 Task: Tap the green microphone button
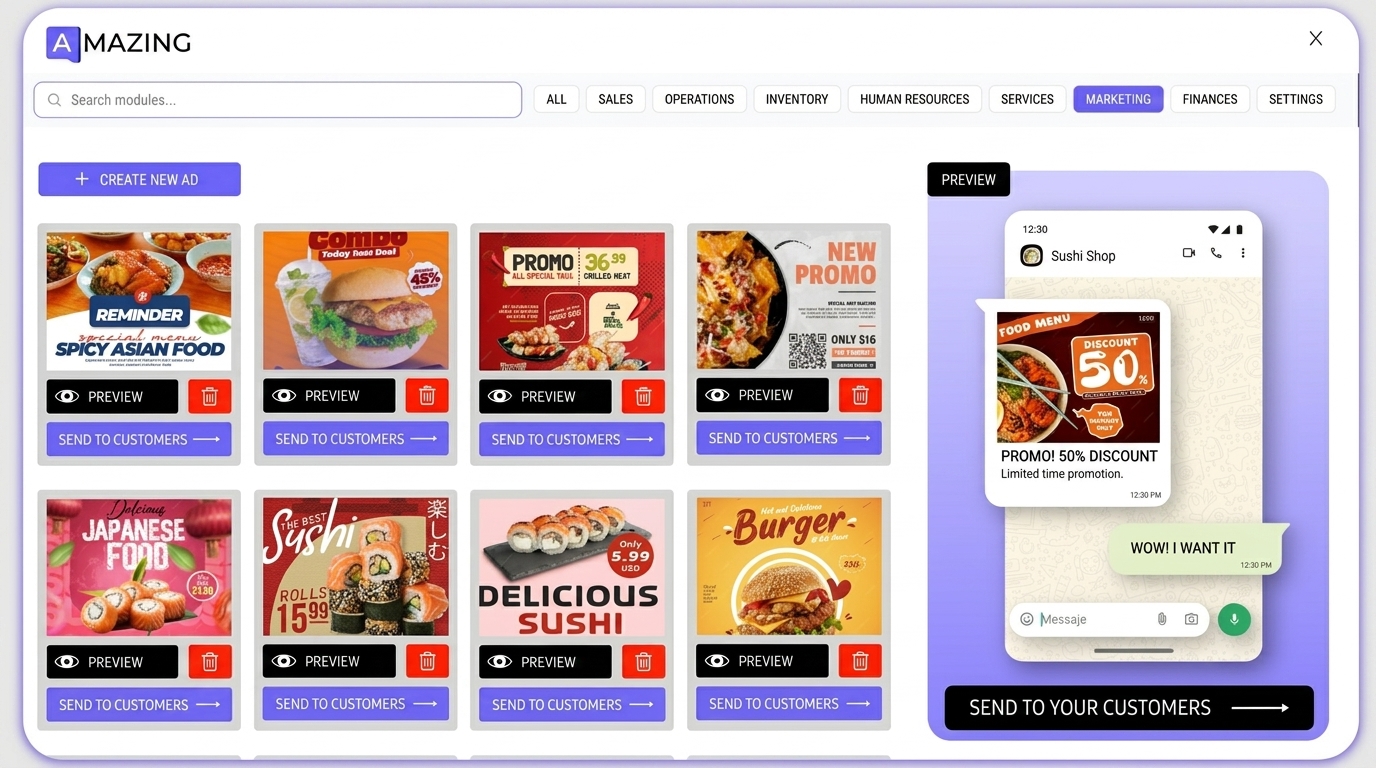(x=1234, y=619)
